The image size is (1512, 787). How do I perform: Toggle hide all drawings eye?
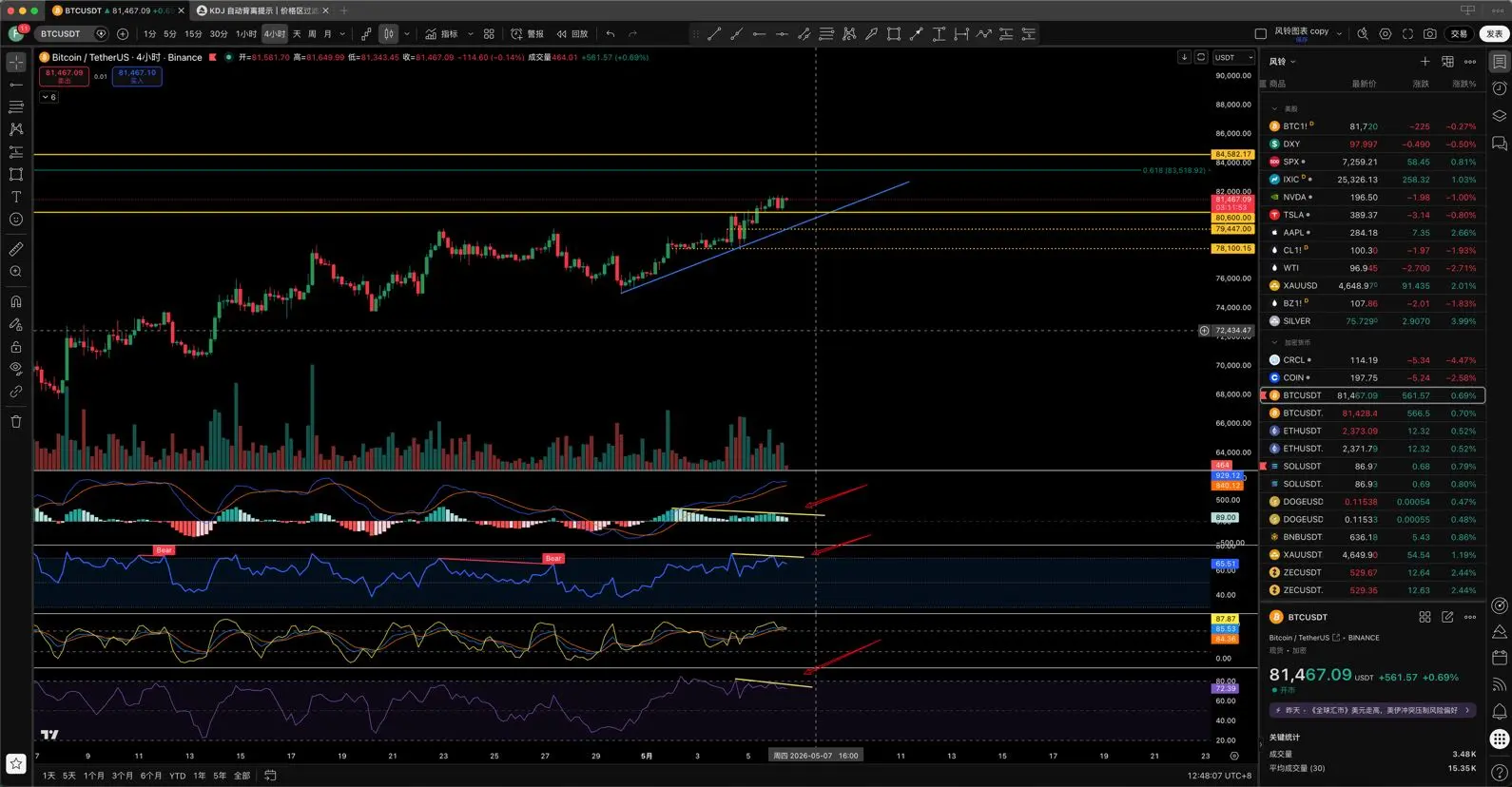click(16, 369)
